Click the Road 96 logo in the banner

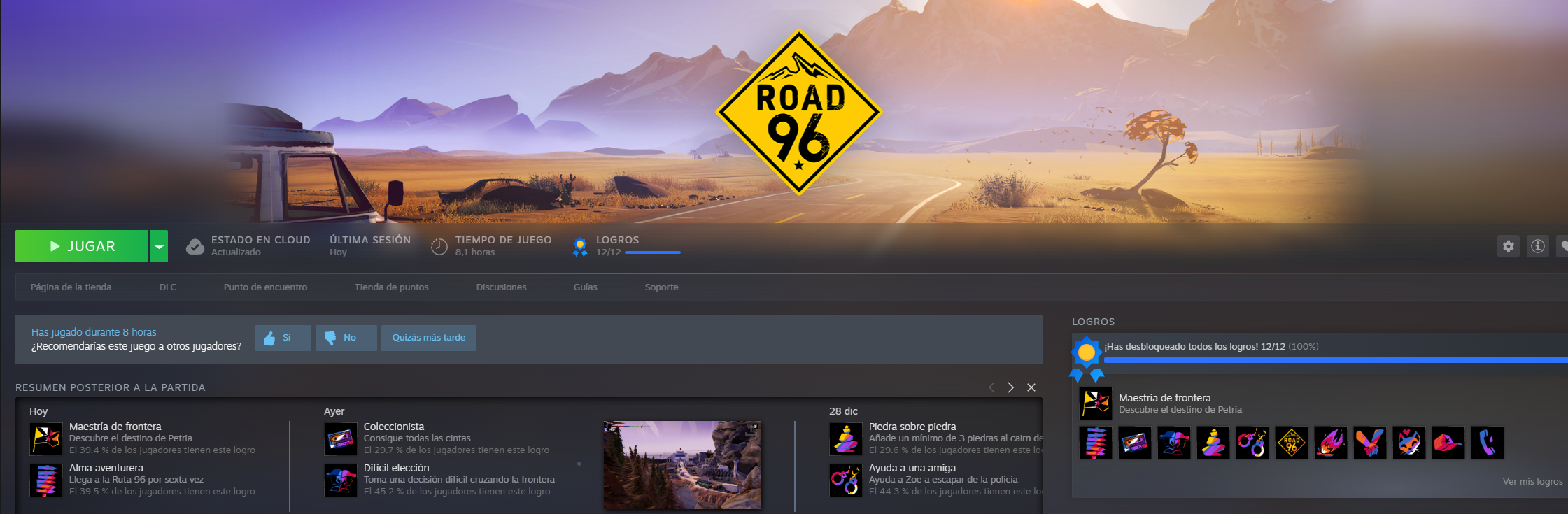click(x=799, y=112)
